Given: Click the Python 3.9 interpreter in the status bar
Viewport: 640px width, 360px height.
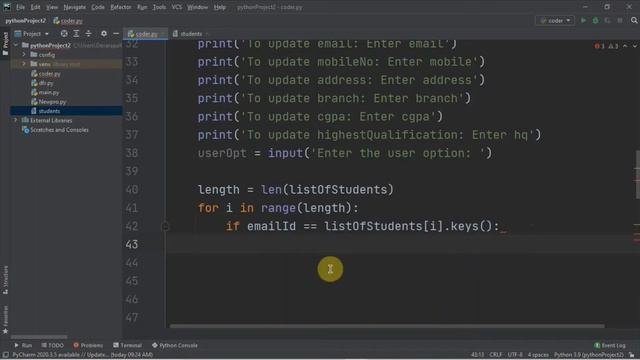Looking at the screenshot, I should pos(589,355).
